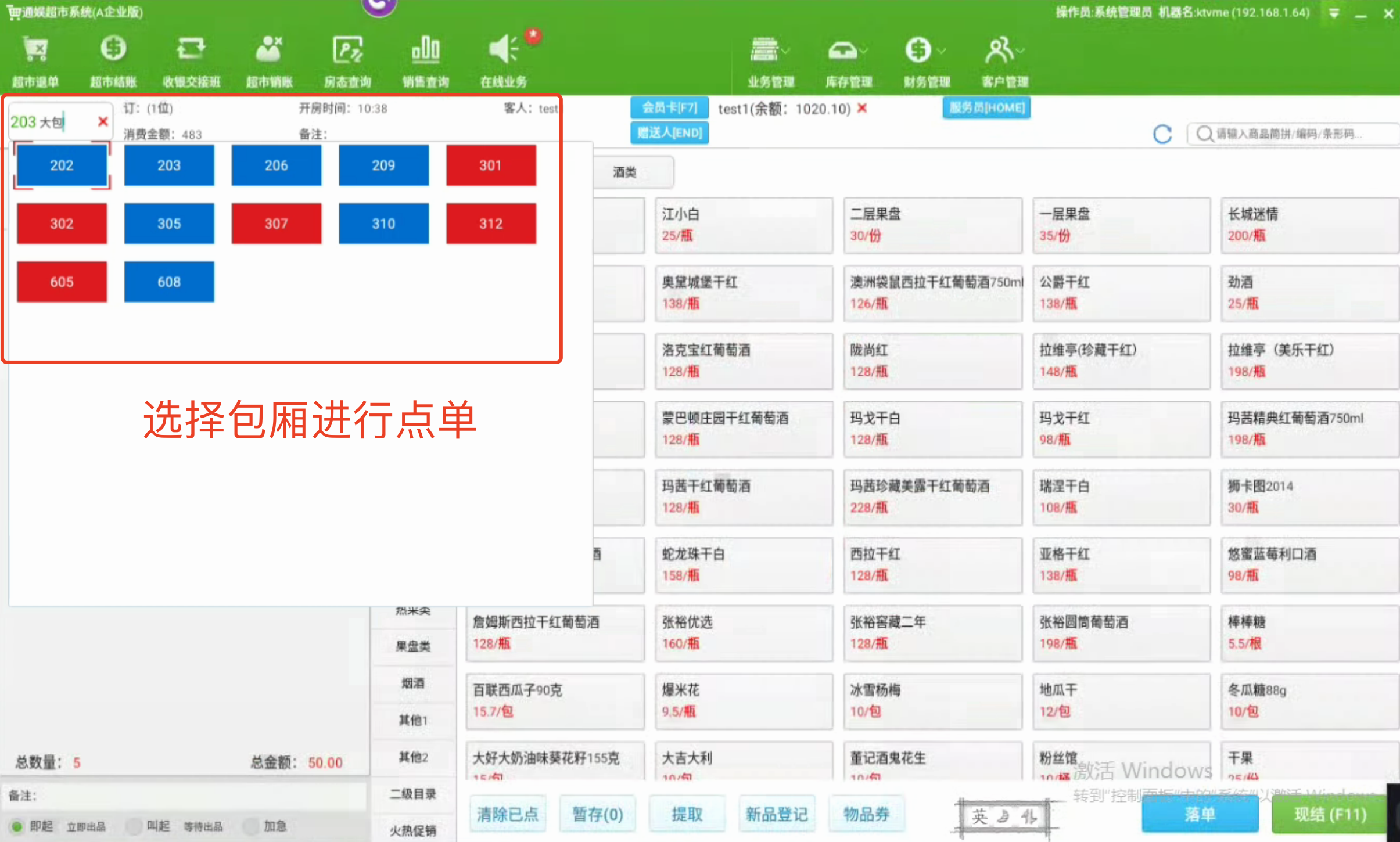Choose room 206
This screenshot has width=1400, height=842.
click(277, 165)
